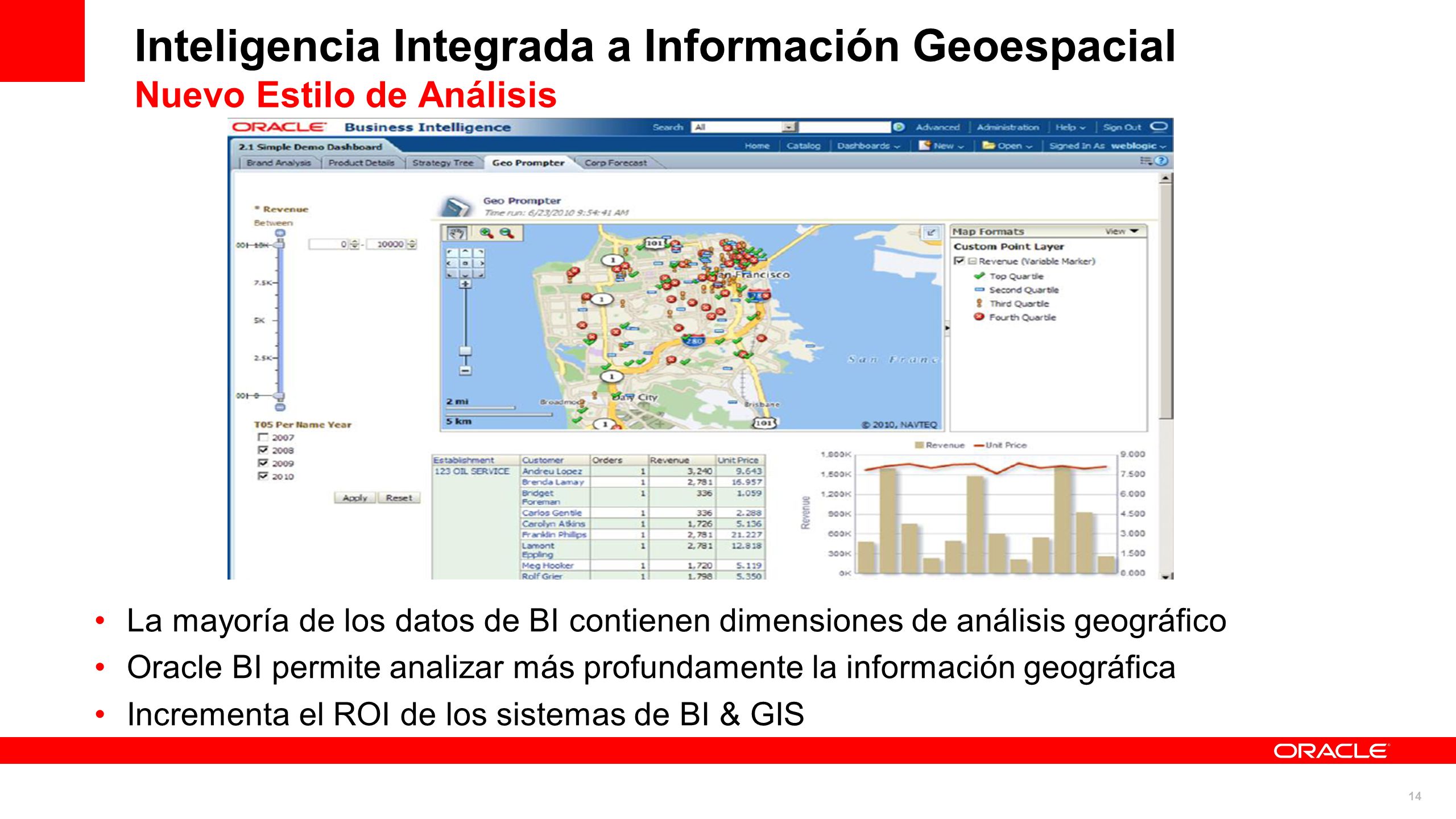Open the Search scope All dropdown
Image resolution: width=1456 pixels, height=819 pixels.
point(789,127)
